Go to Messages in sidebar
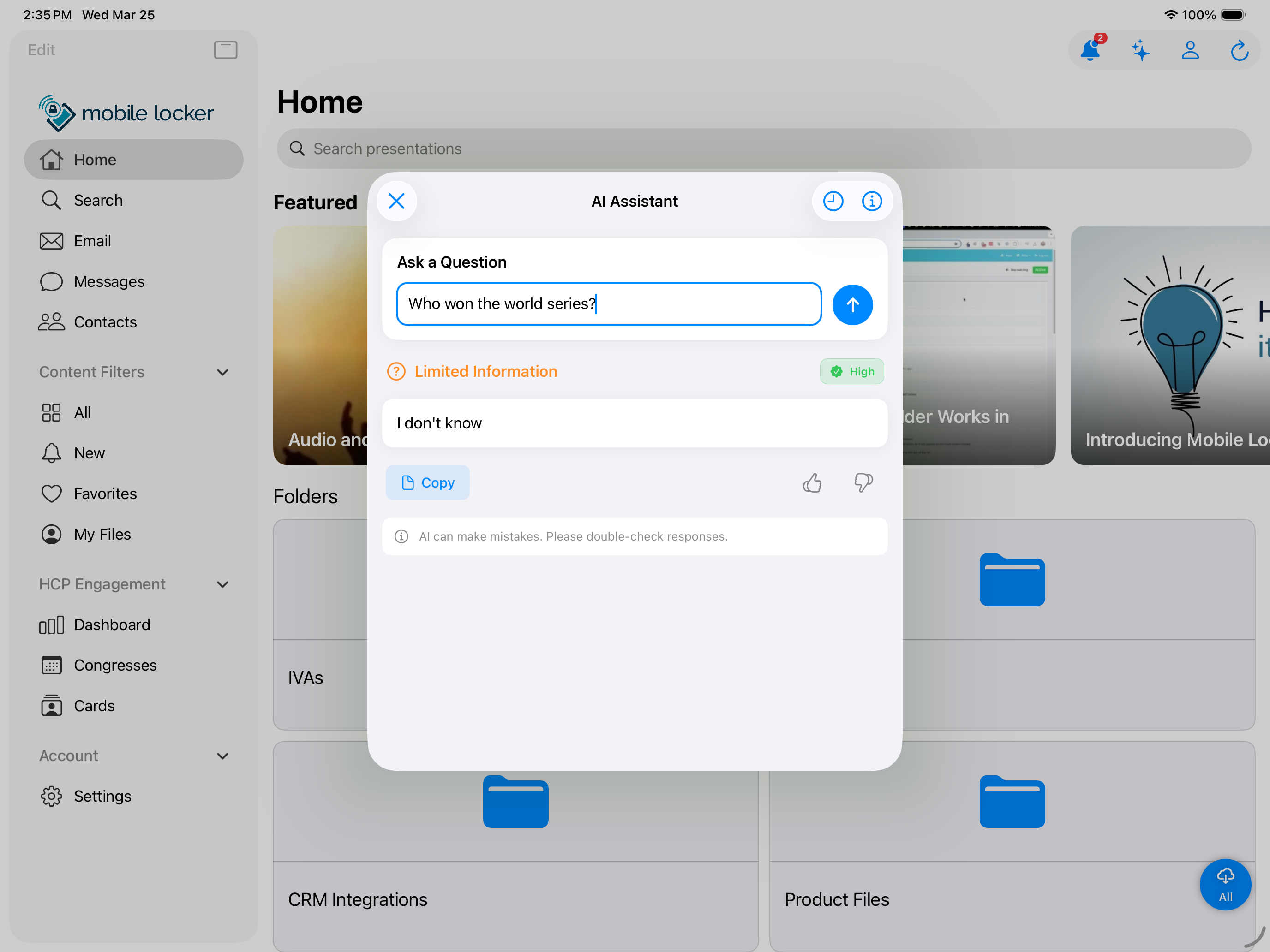Image resolution: width=1270 pixels, height=952 pixels. [109, 282]
